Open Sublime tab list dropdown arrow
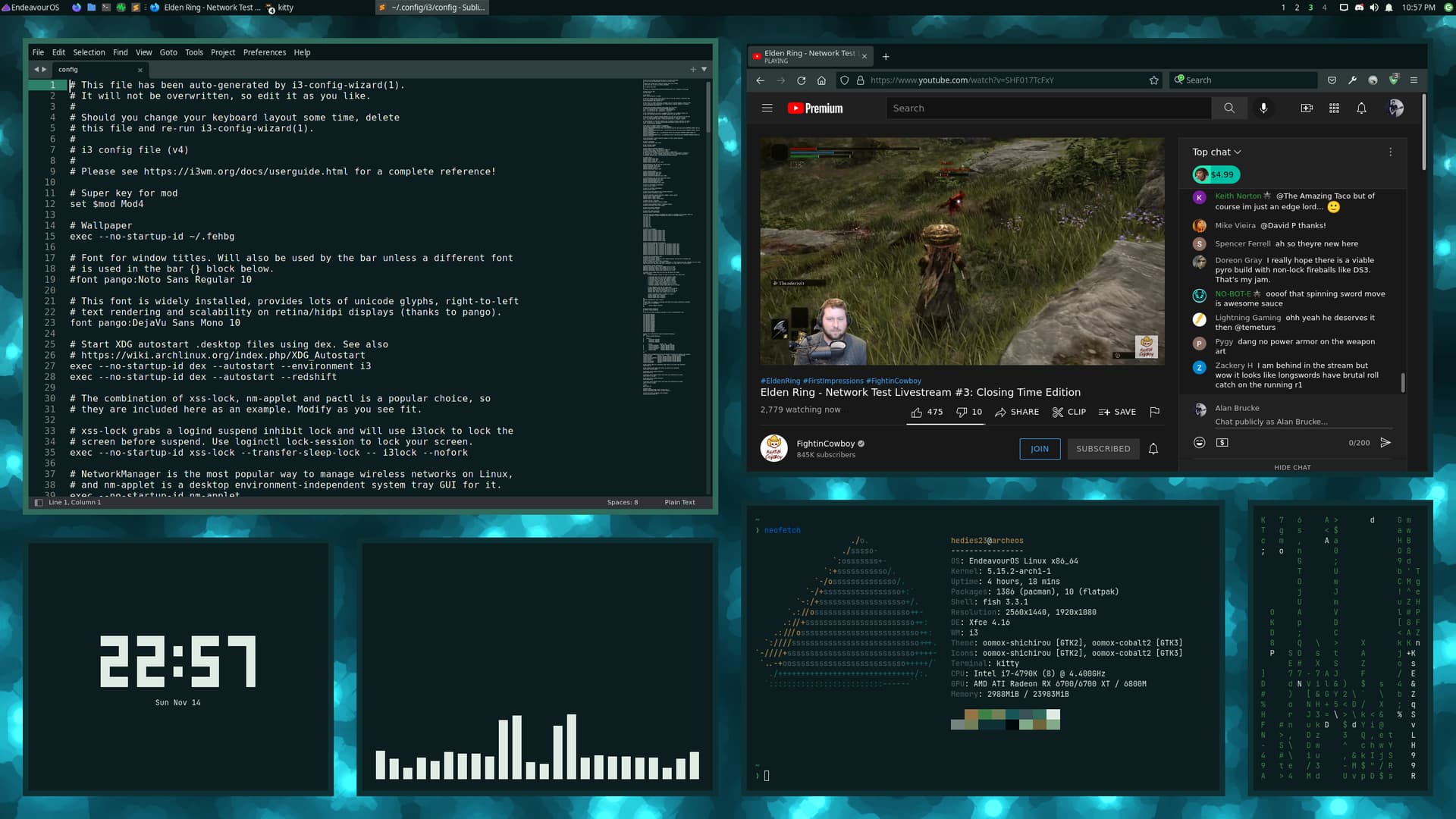 point(704,69)
